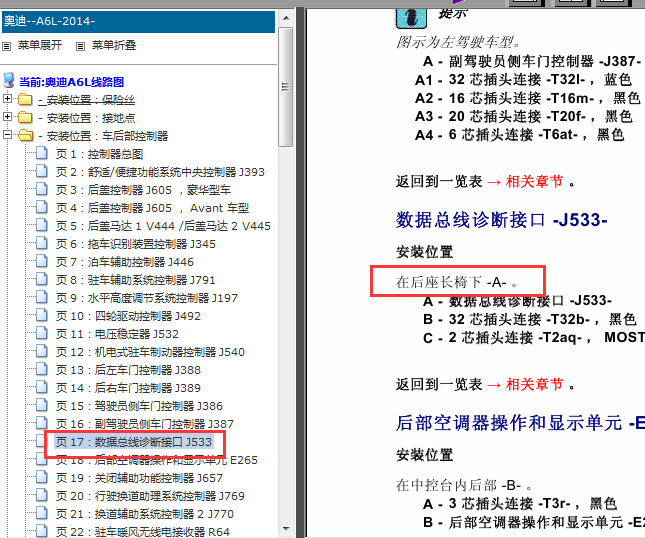Open 当前:奥迪A6L线路图 root link
Image resolution: width=645 pixels, height=538 pixels.
[x=72, y=82]
